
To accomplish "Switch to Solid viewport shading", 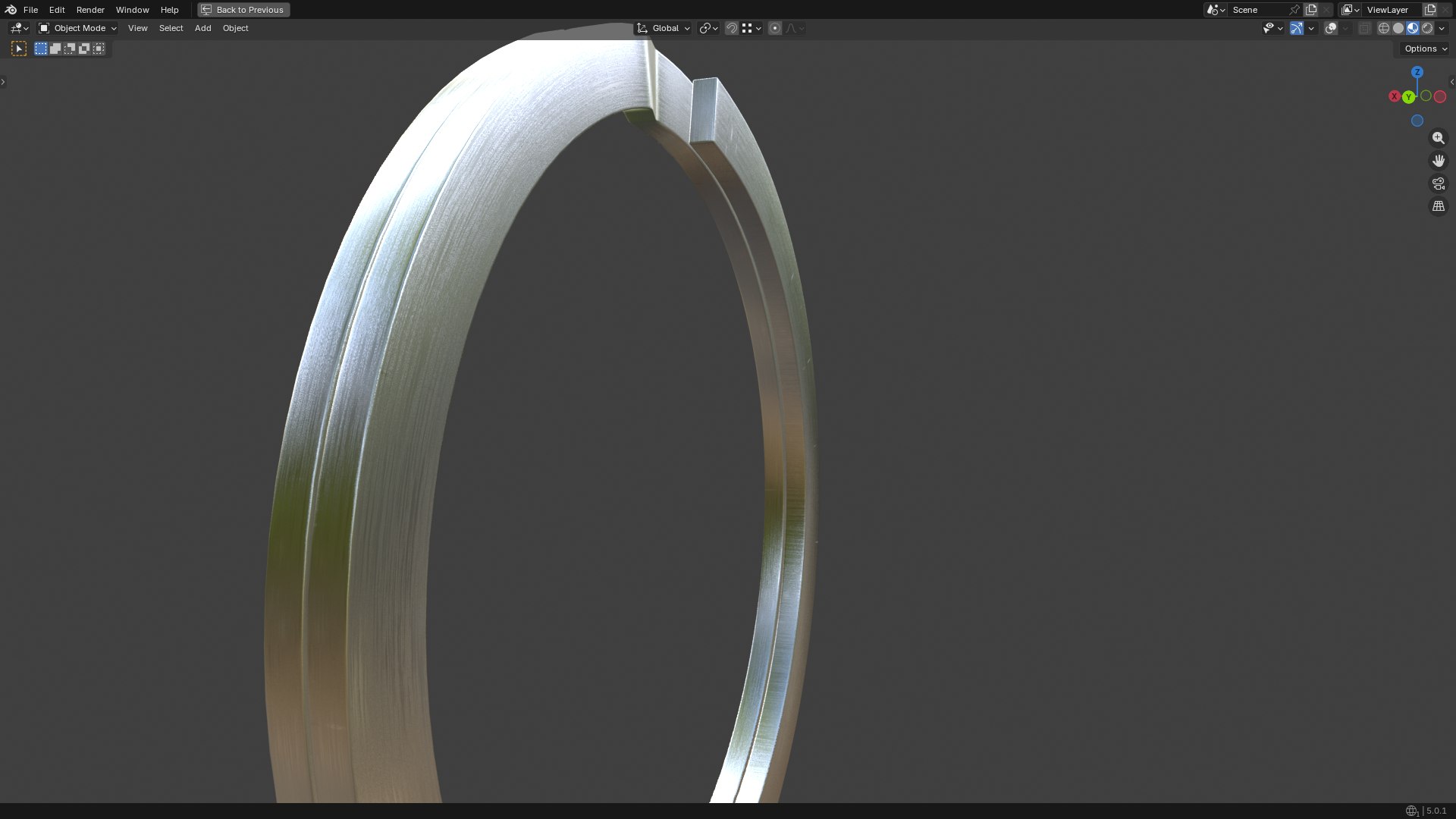I will (x=1398, y=28).
